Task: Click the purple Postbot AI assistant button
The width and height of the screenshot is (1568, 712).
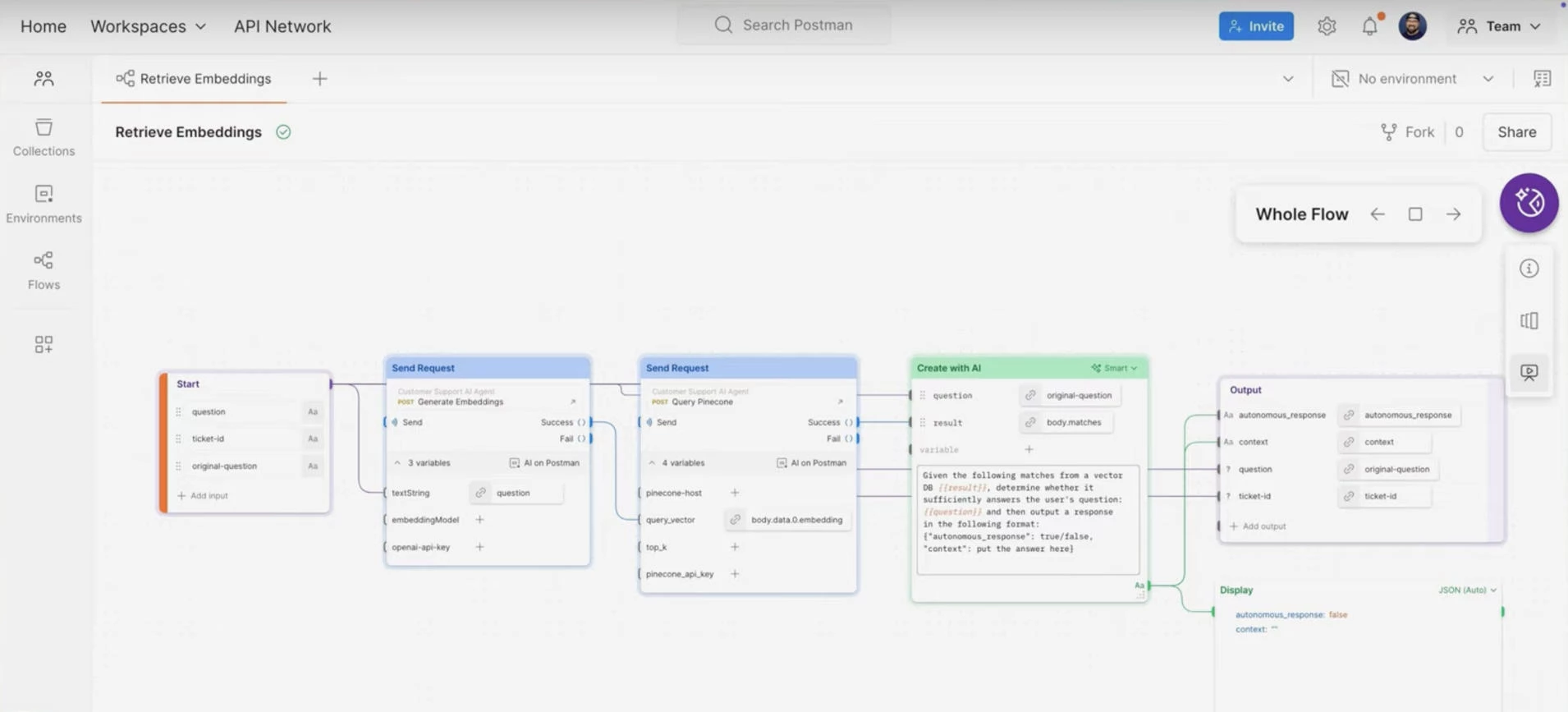Action: 1529,202
